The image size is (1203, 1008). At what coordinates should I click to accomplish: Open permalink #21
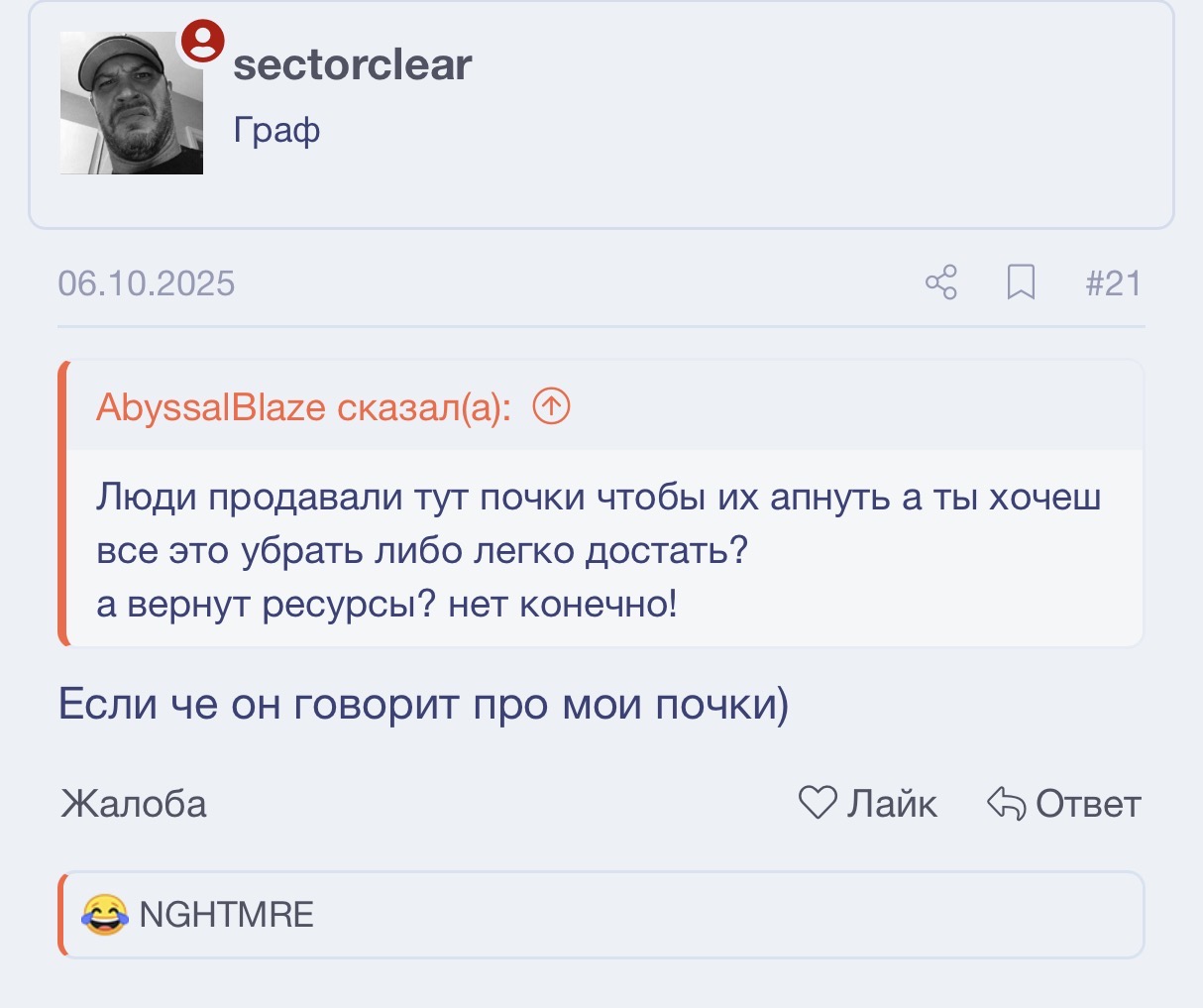(x=1114, y=283)
